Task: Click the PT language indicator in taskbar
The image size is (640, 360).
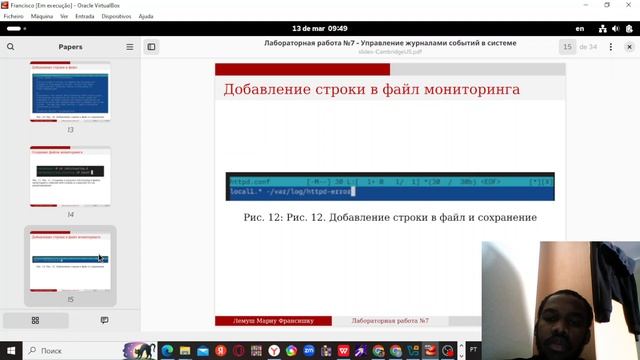Action: click(473, 350)
